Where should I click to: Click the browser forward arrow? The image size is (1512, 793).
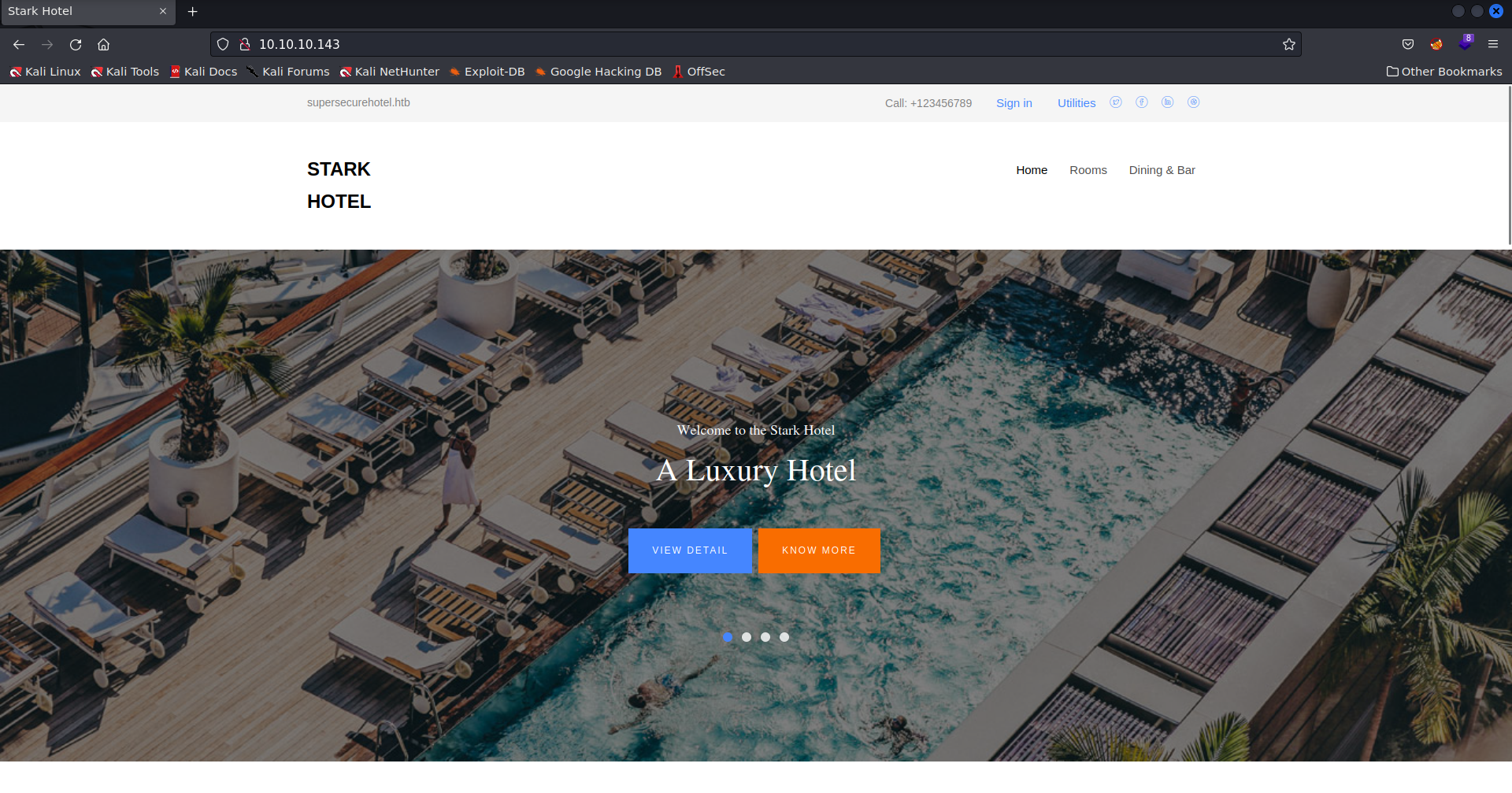point(47,44)
